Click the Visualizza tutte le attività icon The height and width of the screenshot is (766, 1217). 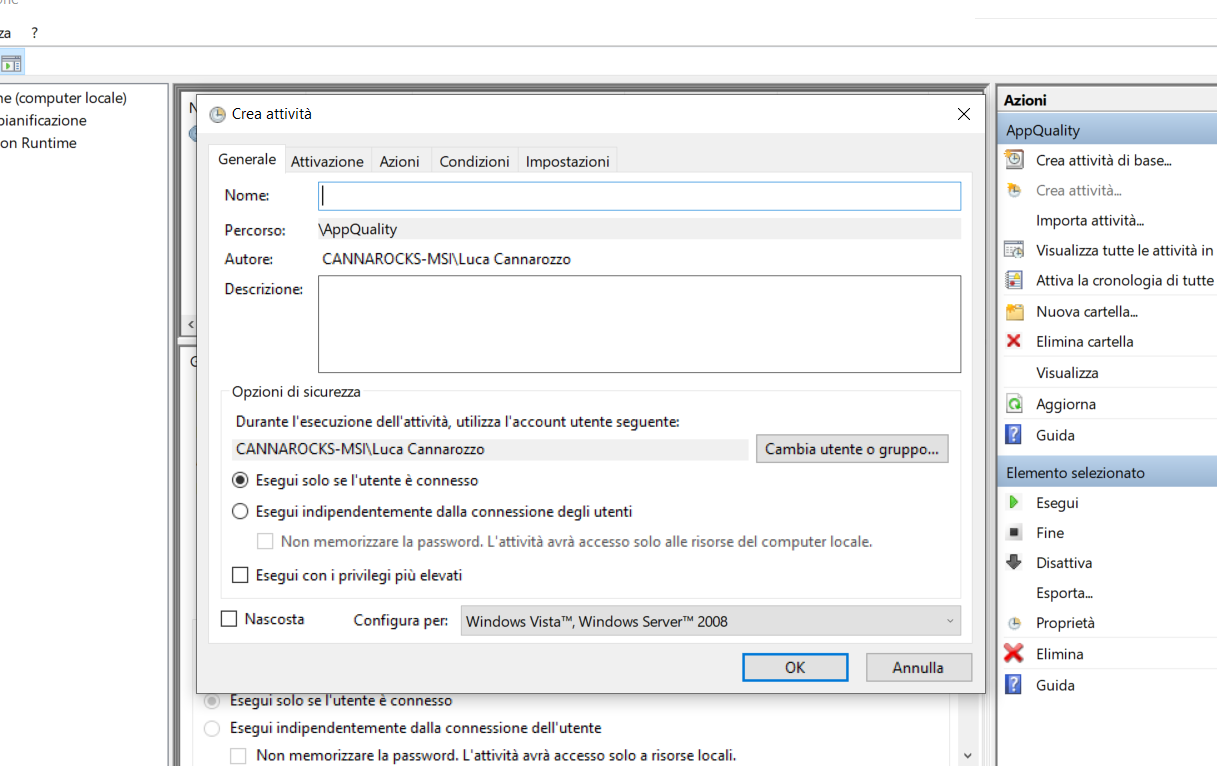1014,250
